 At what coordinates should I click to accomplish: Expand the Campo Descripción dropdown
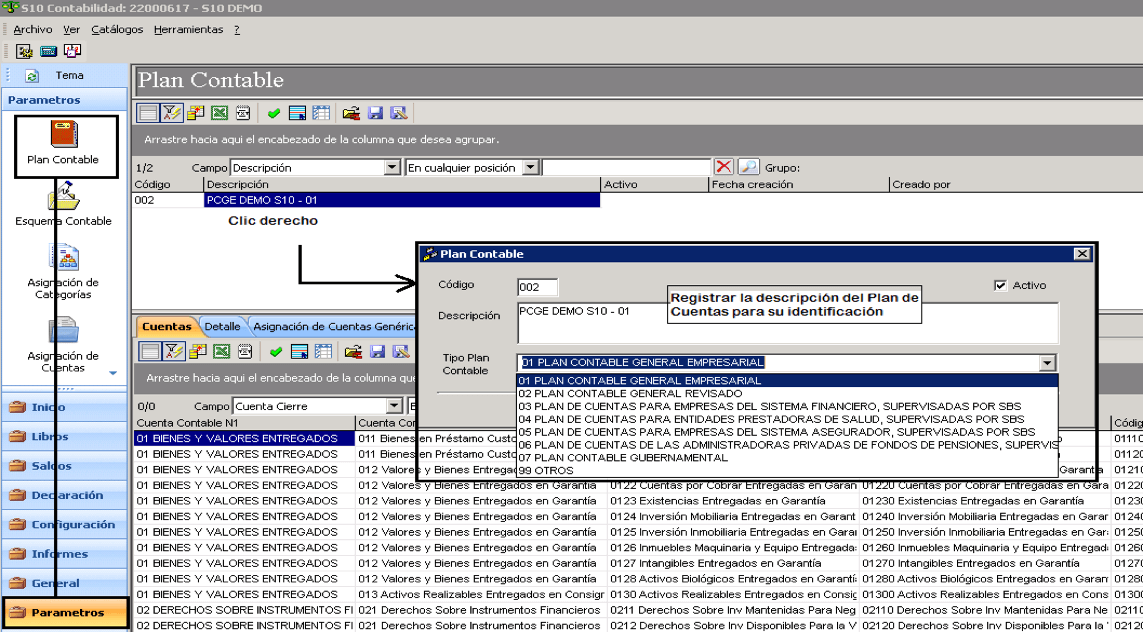click(392, 168)
